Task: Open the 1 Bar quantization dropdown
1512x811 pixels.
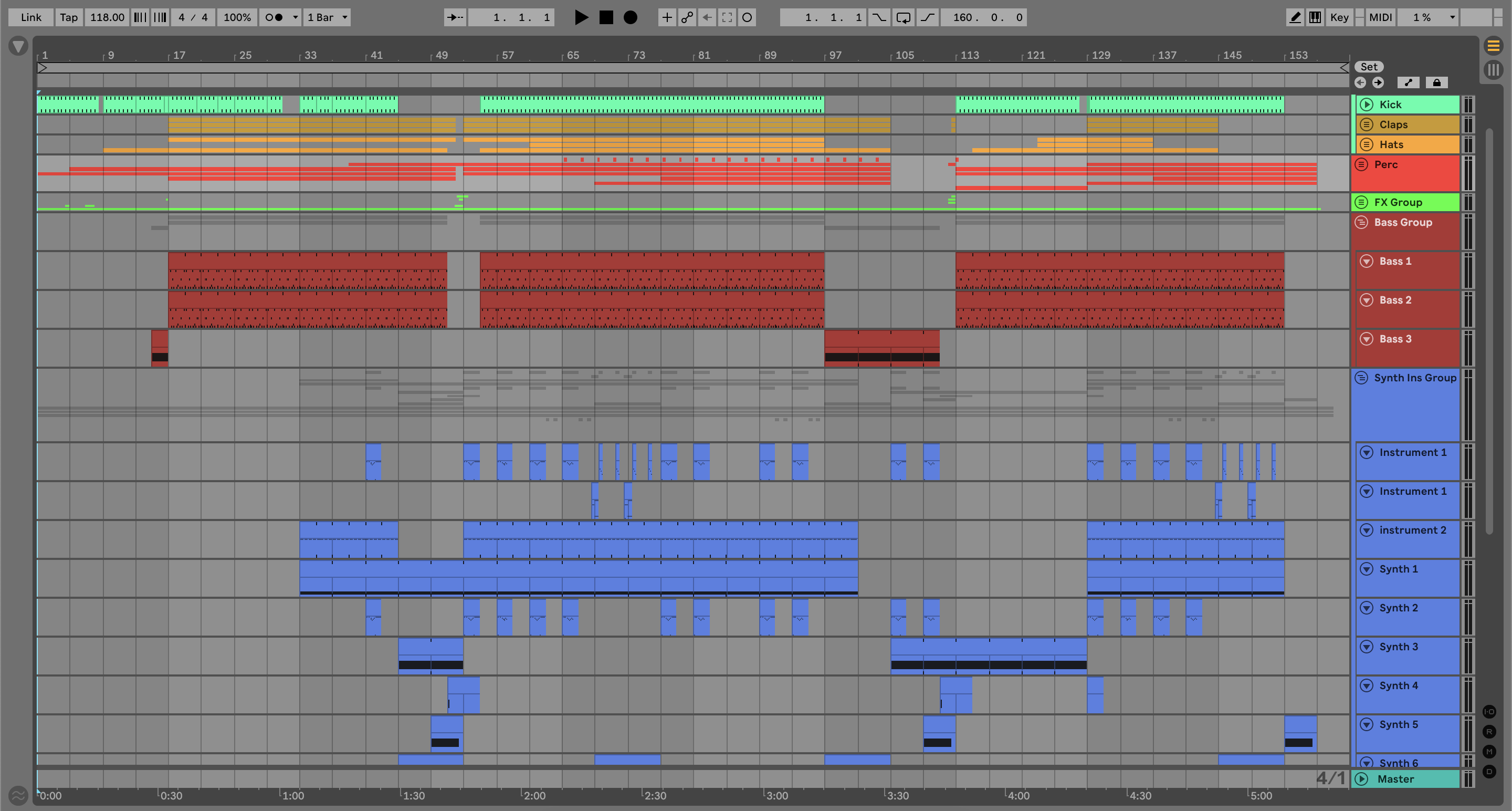Action: click(x=327, y=17)
